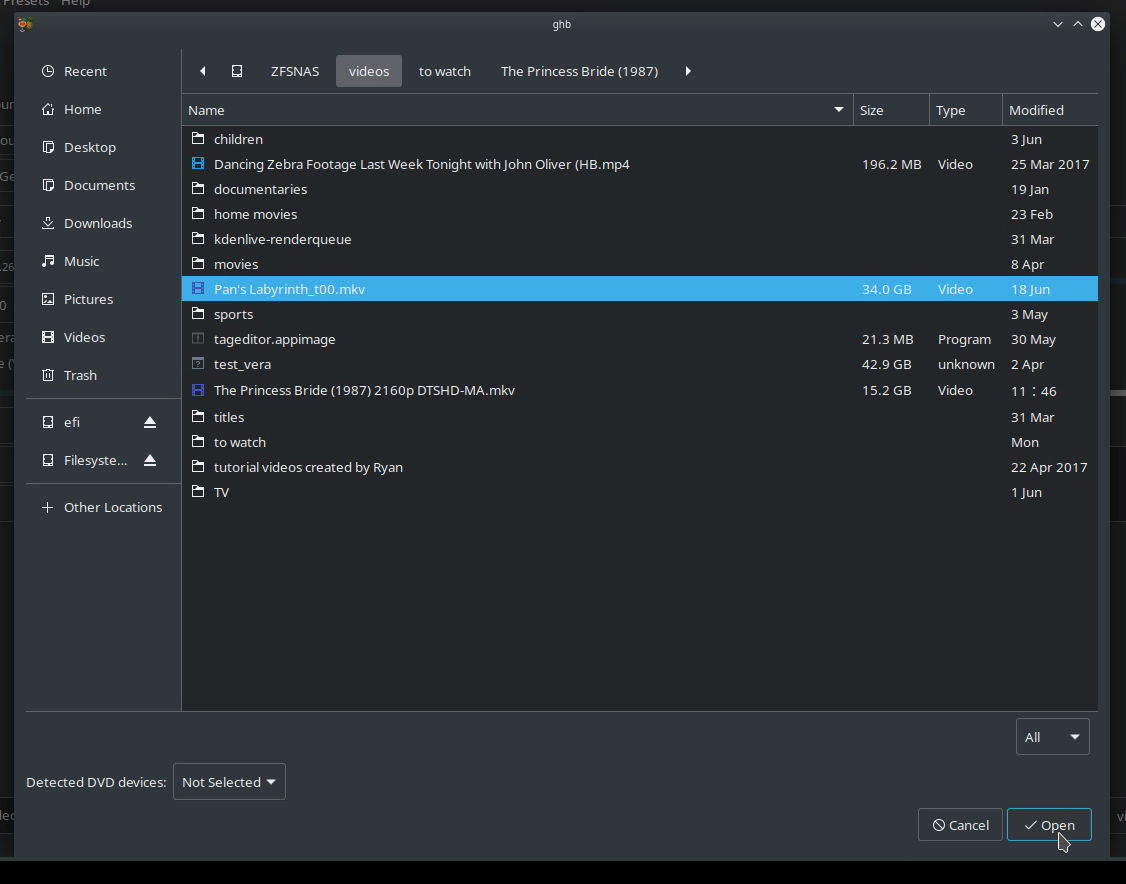Select the 'to watch' folder row
1126x884 pixels.
click(x=640, y=442)
